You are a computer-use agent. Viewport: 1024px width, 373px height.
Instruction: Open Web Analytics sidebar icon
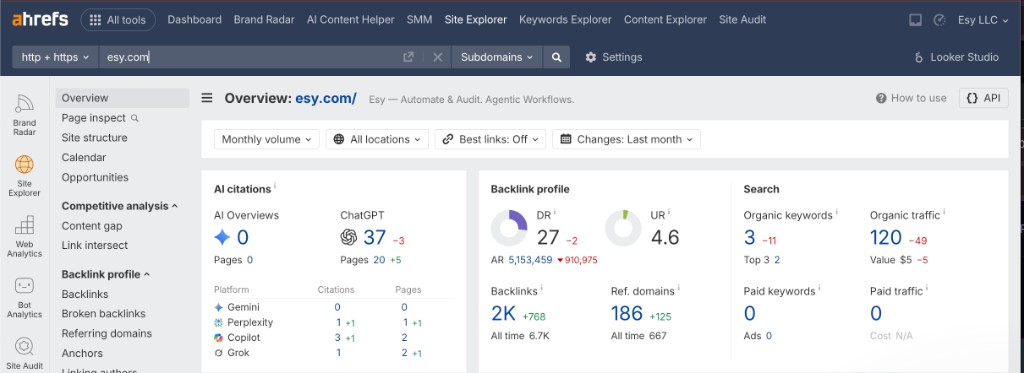click(x=24, y=236)
